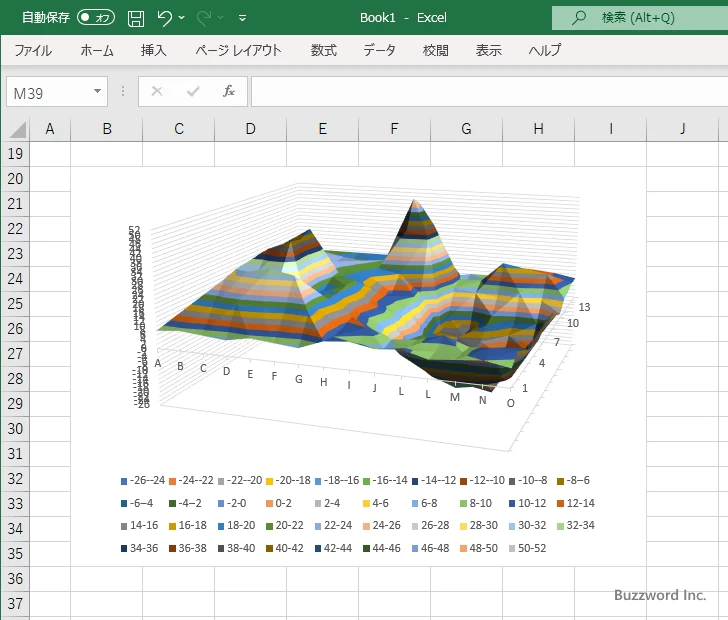Select column B header

coord(107,129)
